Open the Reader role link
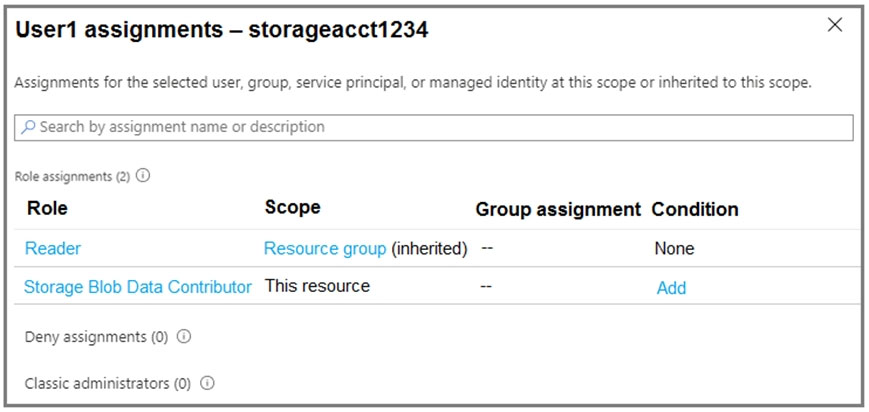Screen dimensions: 869x412 (53, 248)
